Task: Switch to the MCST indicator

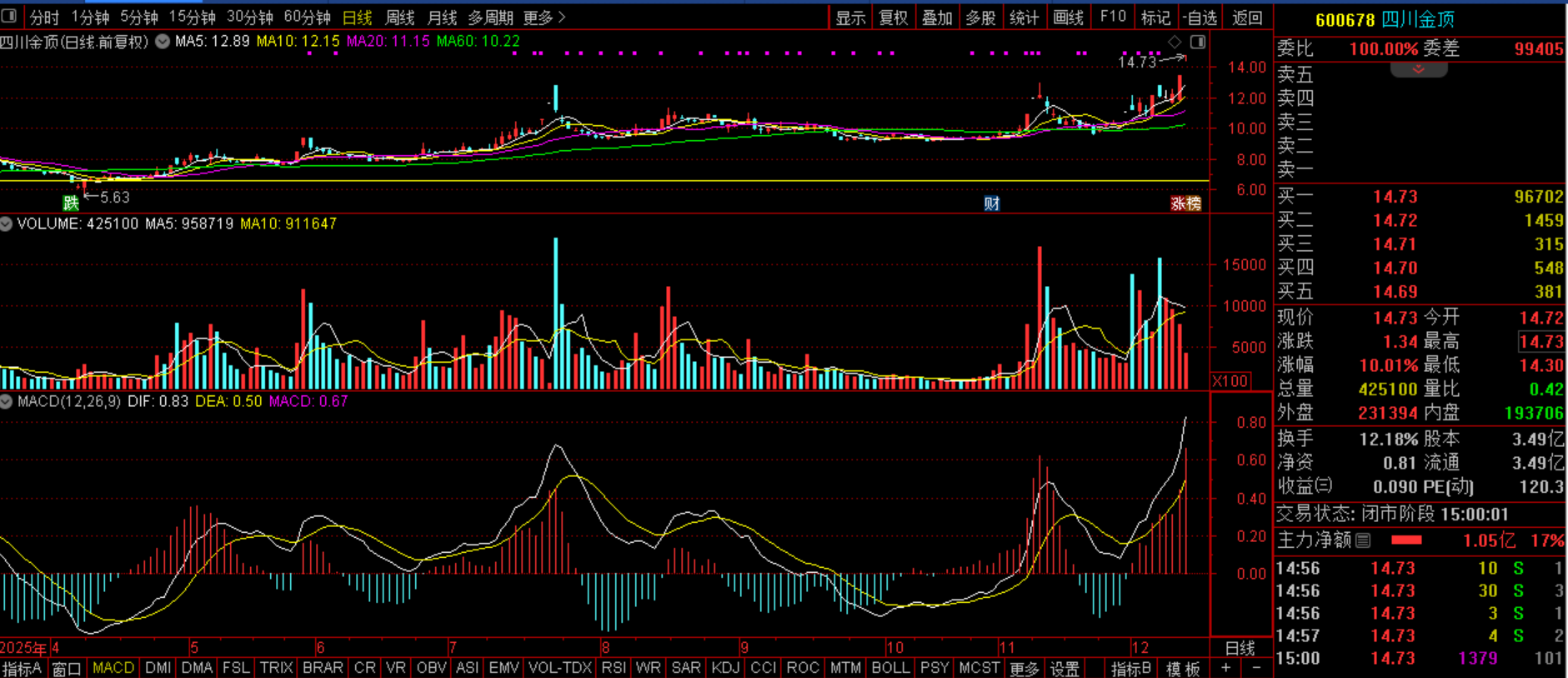Action: 979,668
